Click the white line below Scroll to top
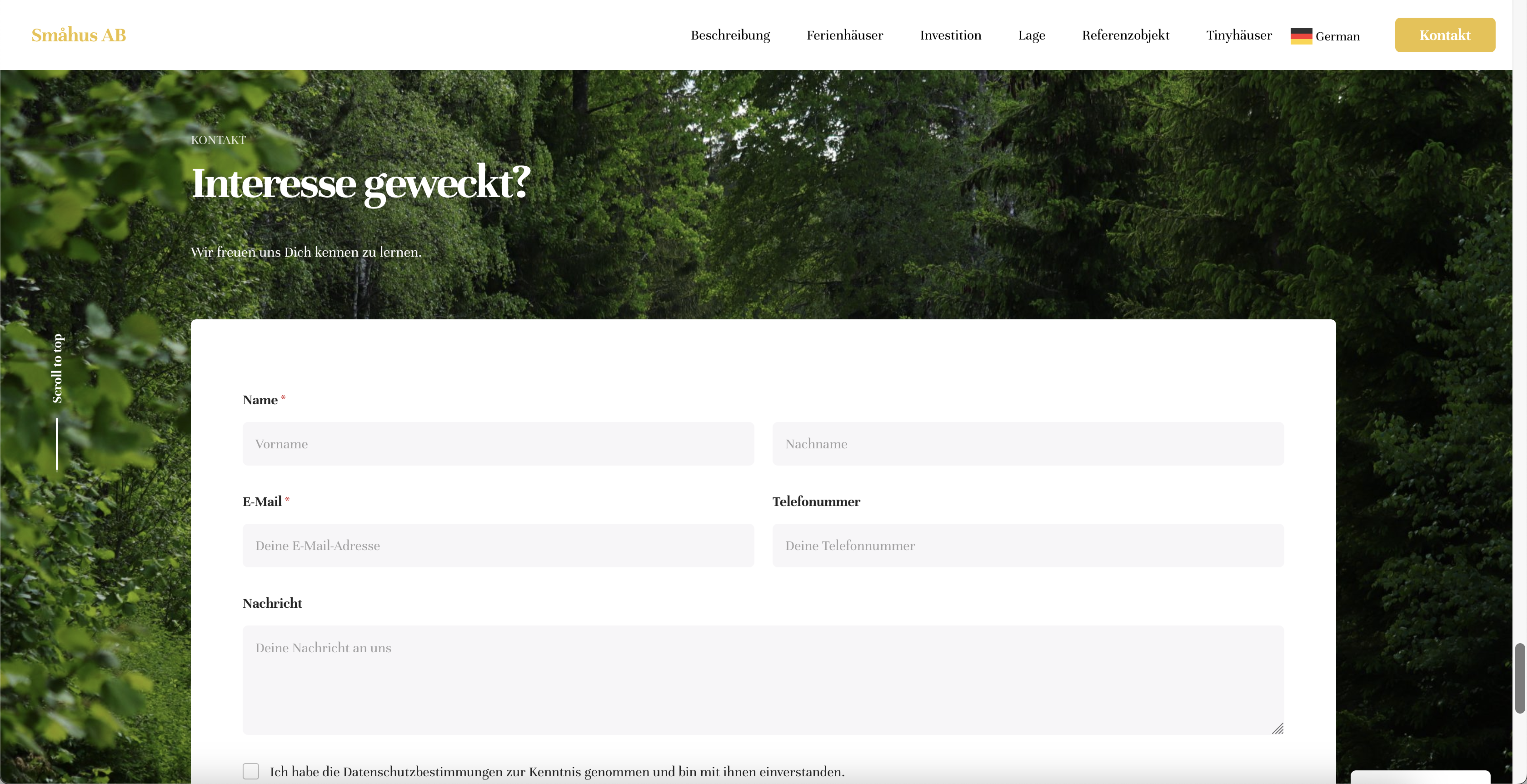The width and height of the screenshot is (1527, 784). point(57,444)
